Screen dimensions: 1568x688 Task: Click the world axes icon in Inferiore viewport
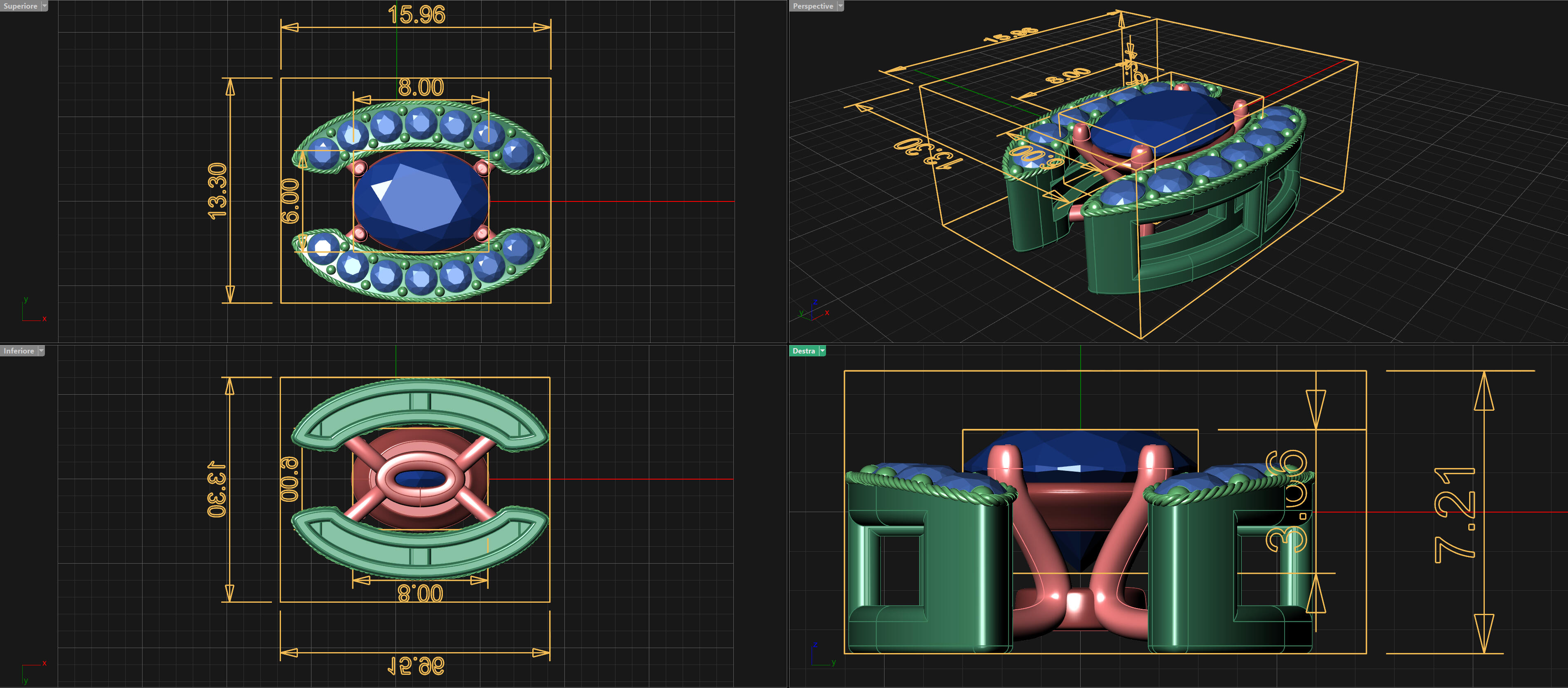(30, 669)
